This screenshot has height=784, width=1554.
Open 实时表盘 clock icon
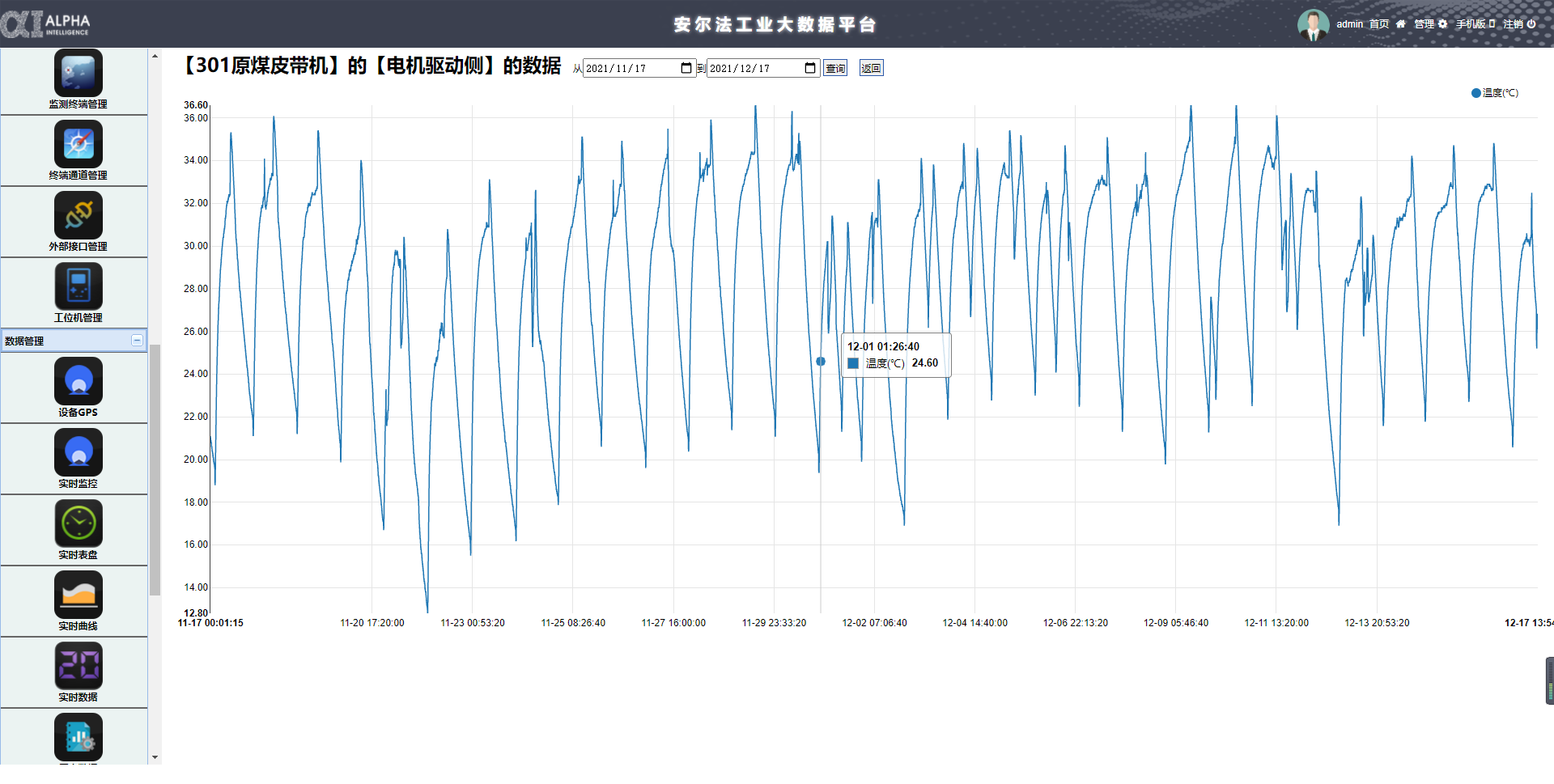(x=78, y=524)
